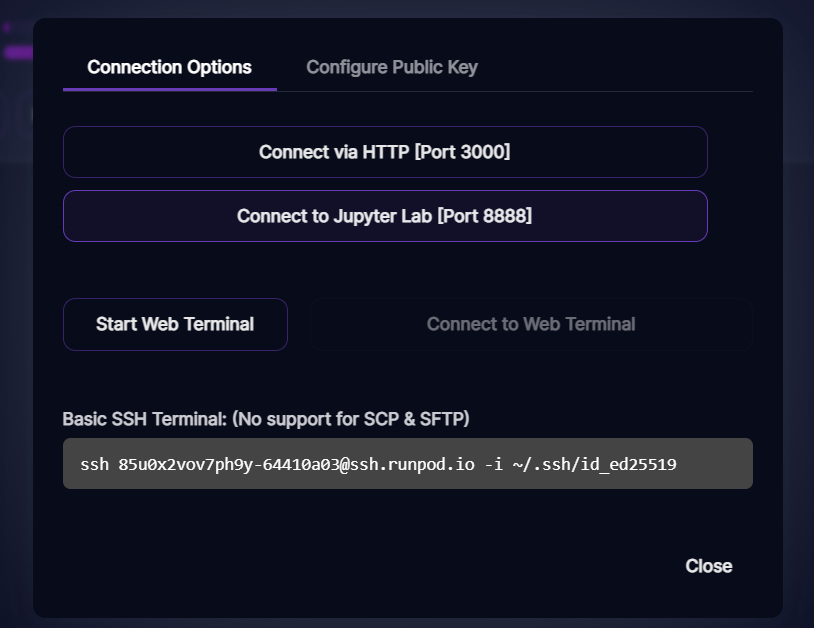
Task: Click the blurred purple element behind the dialog
Action: click(18, 52)
